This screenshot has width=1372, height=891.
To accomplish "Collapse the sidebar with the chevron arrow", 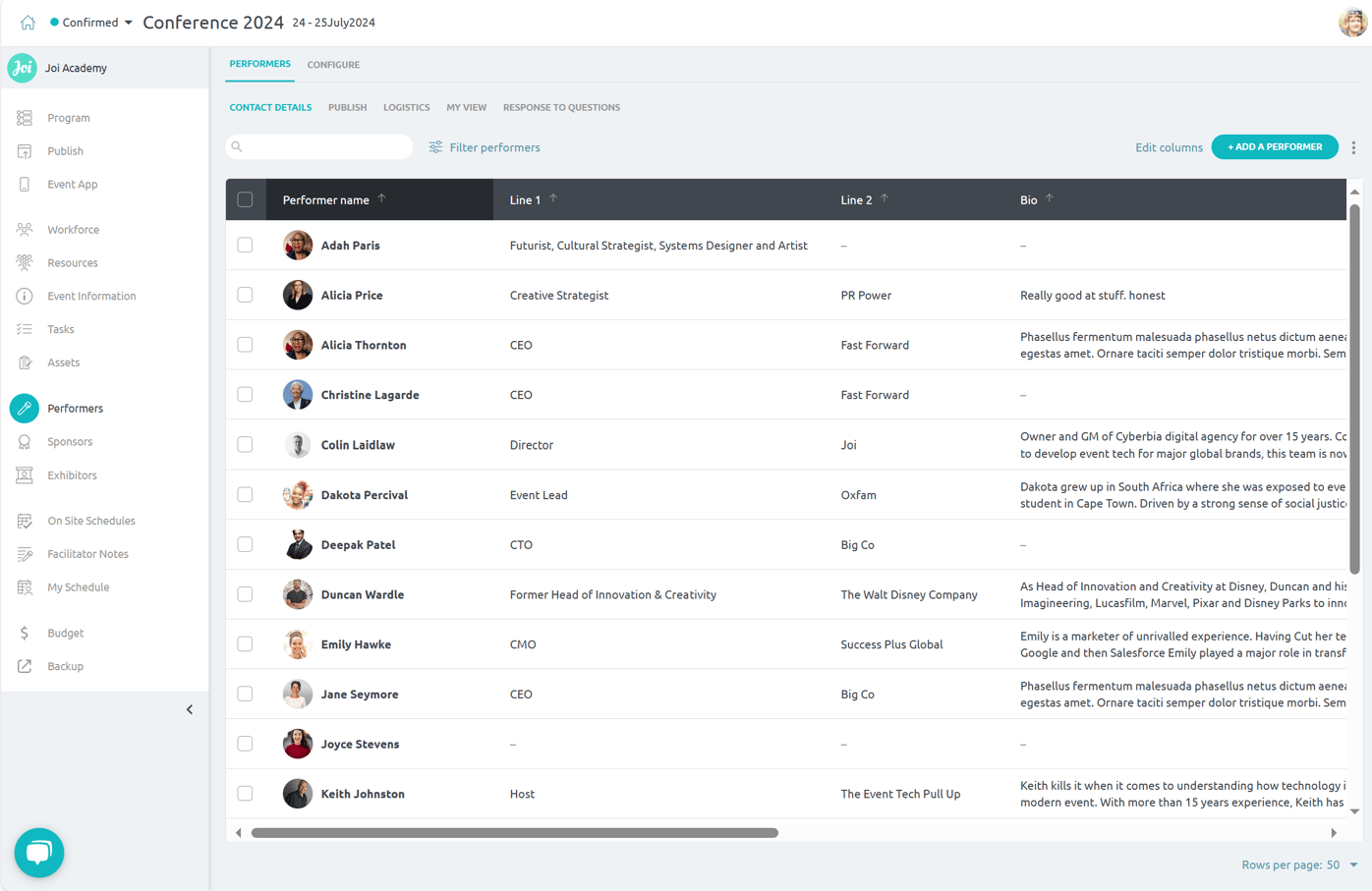I will point(190,709).
